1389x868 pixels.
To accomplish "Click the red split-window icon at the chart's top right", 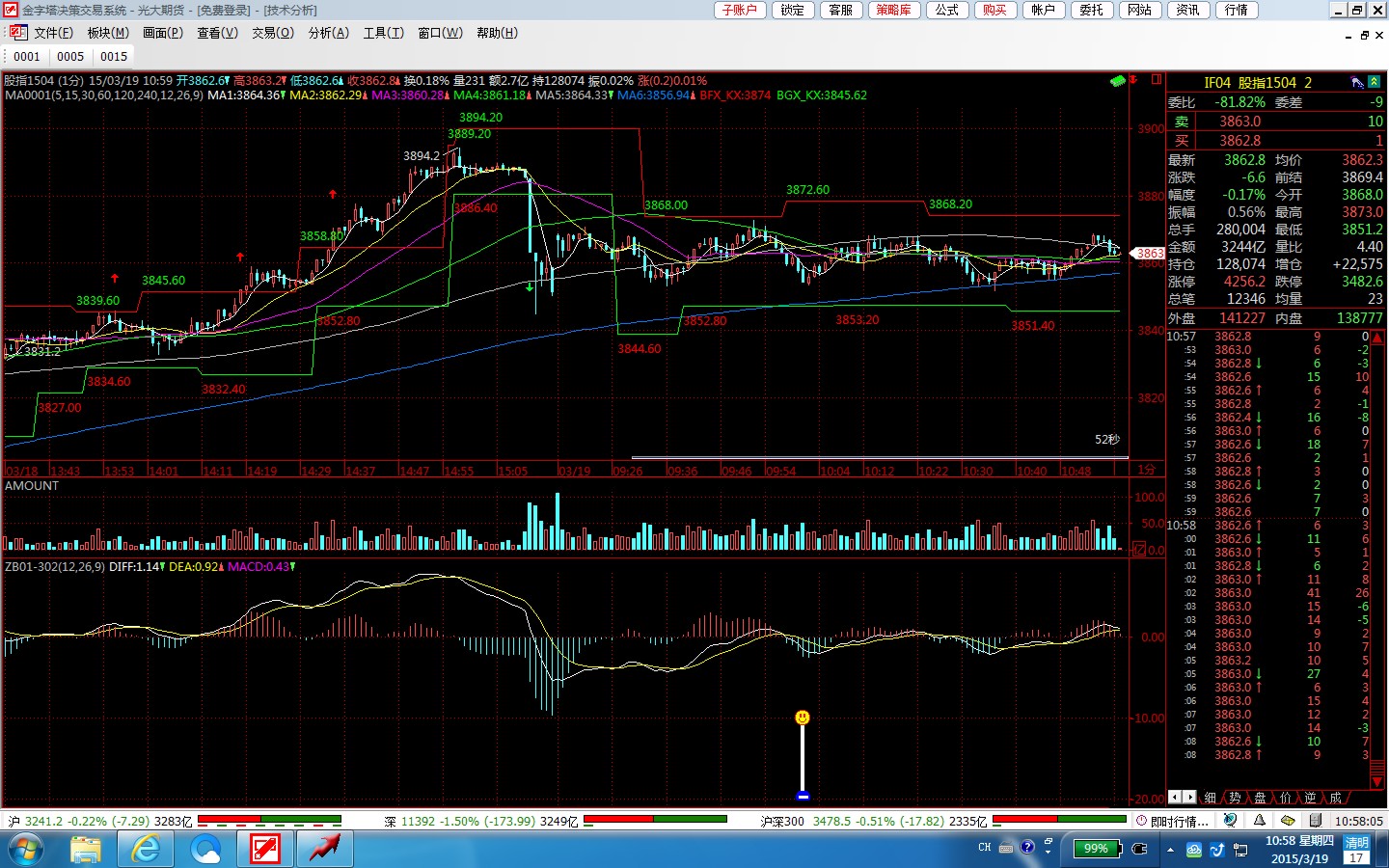I will point(1156,80).
